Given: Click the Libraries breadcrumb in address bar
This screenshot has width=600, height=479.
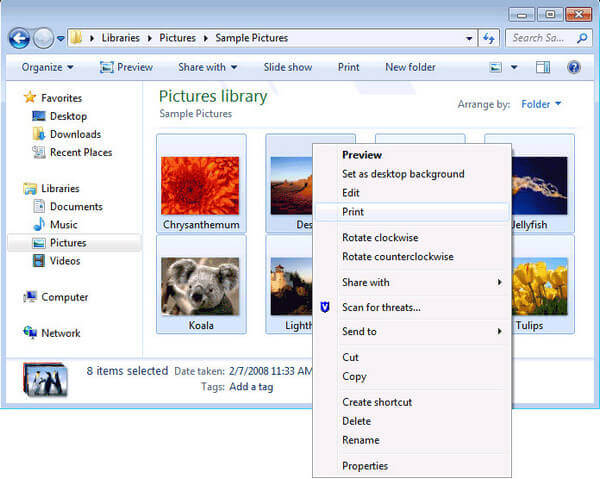Looking at the screenshot, I should pyautogui.click(x=120, y=38).
